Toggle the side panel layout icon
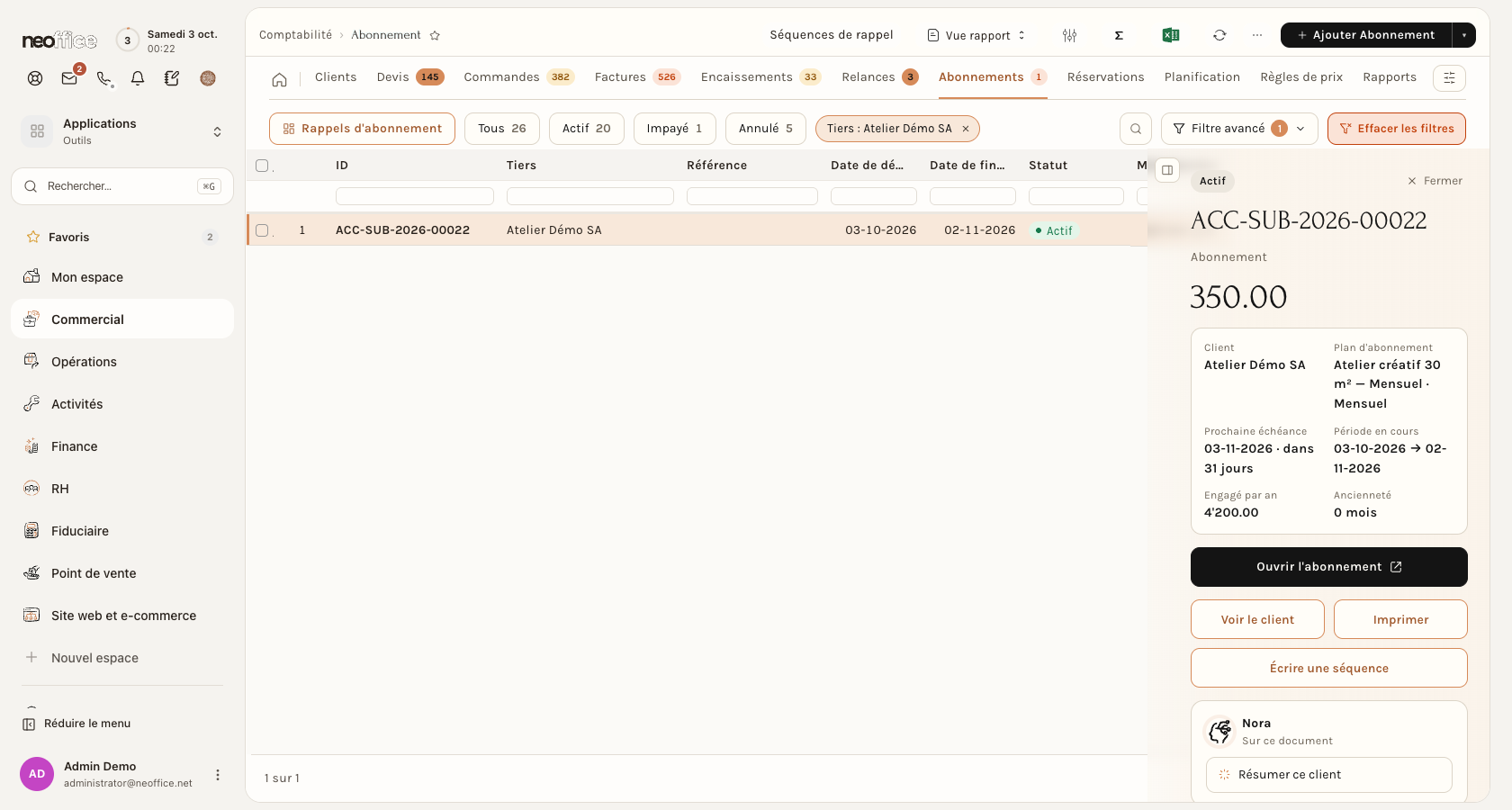The height and width of the screenshot is (810, 1512). click(1167, 170)
